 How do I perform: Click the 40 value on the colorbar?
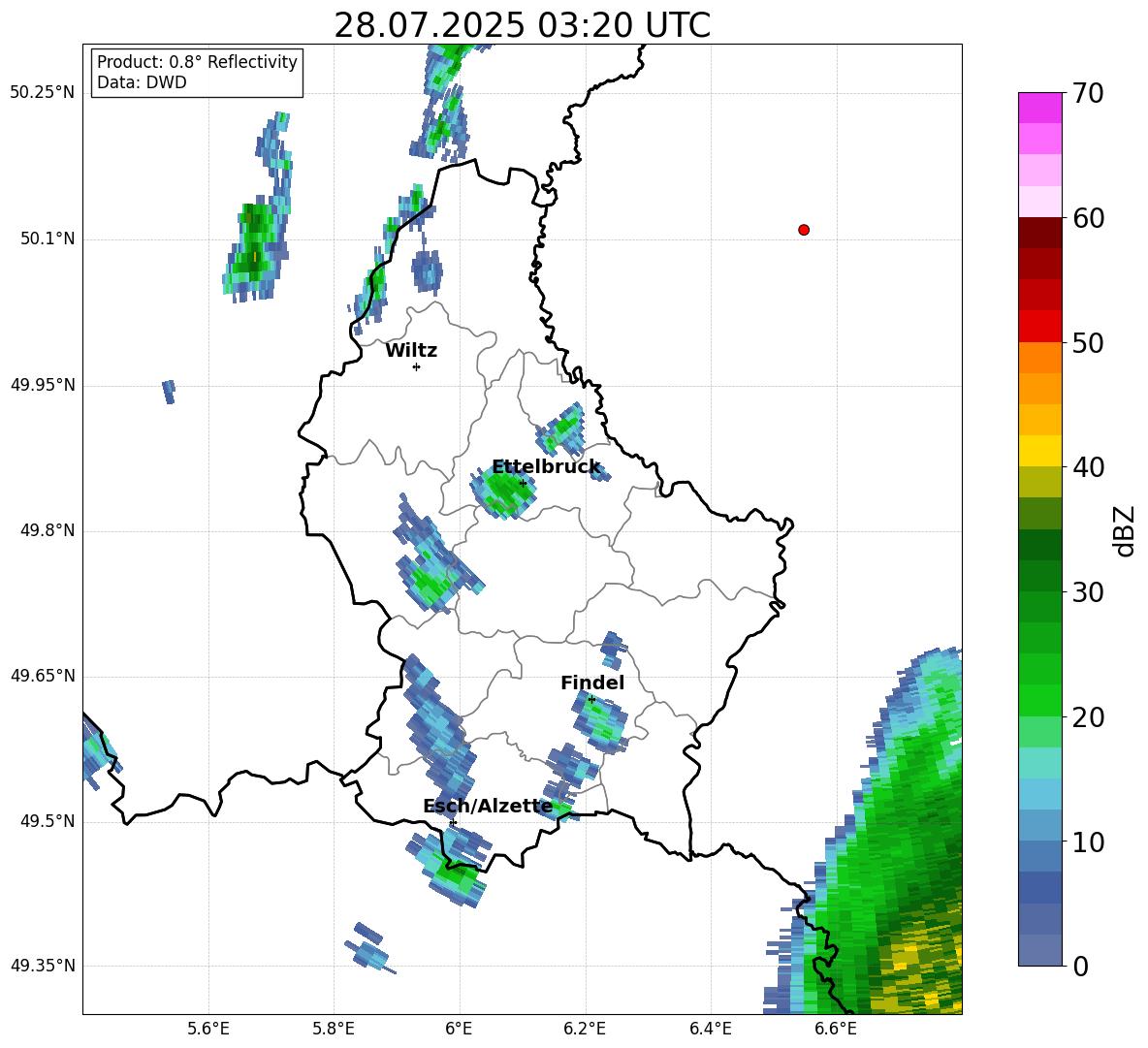pos(1088,467)
